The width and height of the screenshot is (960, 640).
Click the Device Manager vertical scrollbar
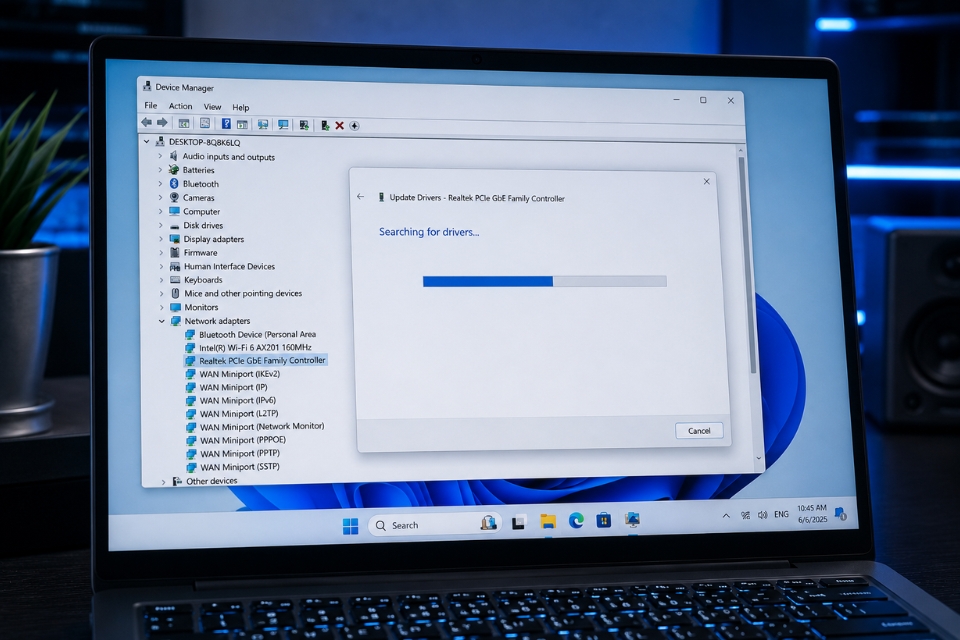[748, 263]
